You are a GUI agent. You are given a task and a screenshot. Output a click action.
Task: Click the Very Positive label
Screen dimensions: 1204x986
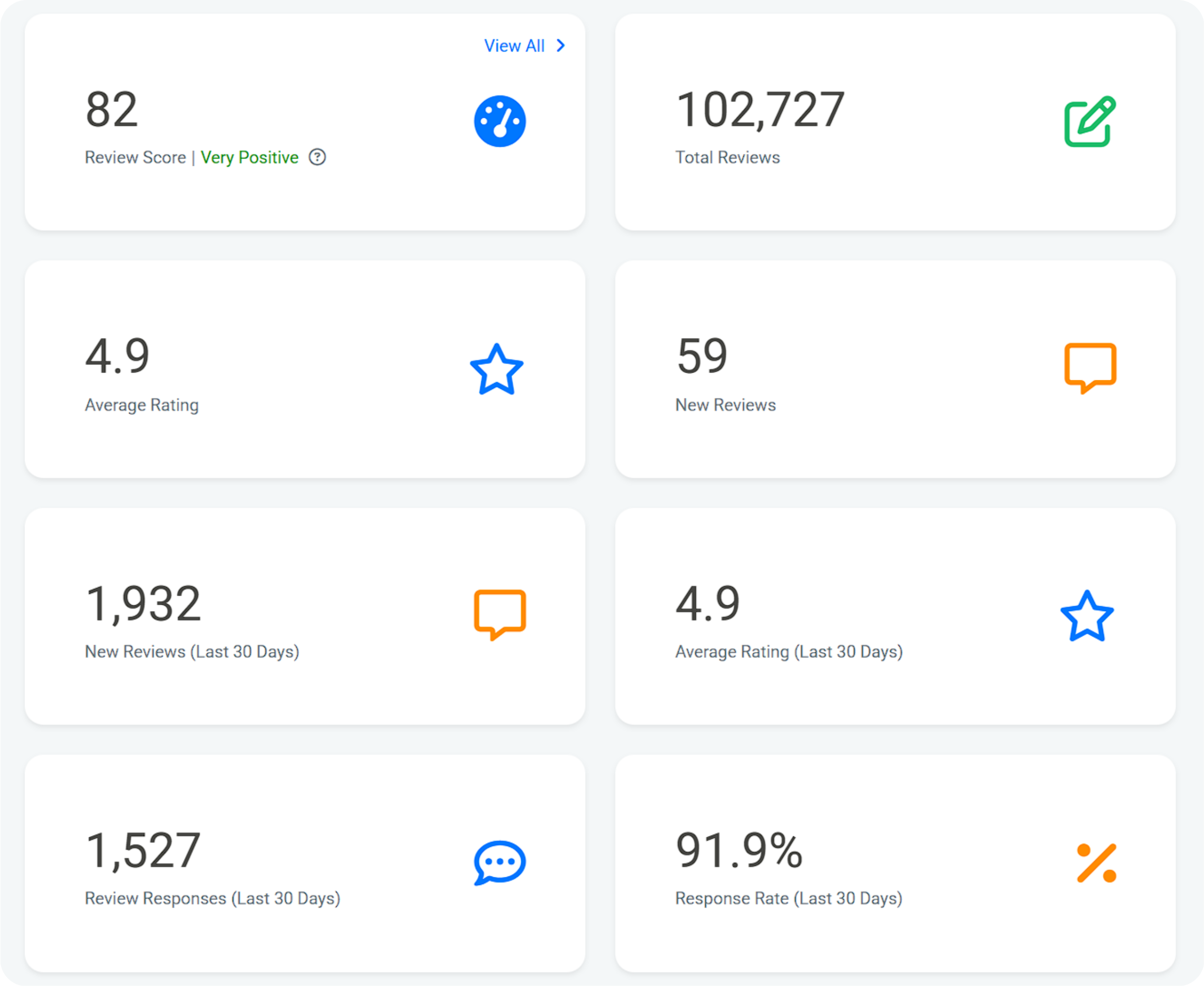tap(250, 157)
